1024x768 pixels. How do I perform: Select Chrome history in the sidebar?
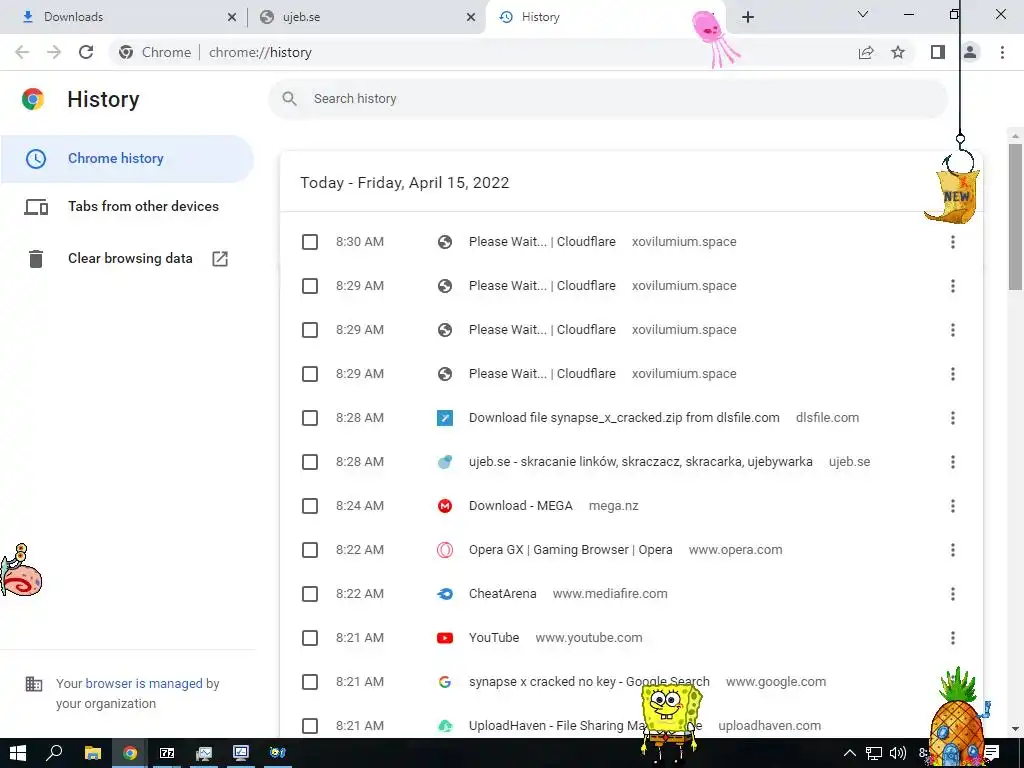pyautogui.click(x=127, y=159)
